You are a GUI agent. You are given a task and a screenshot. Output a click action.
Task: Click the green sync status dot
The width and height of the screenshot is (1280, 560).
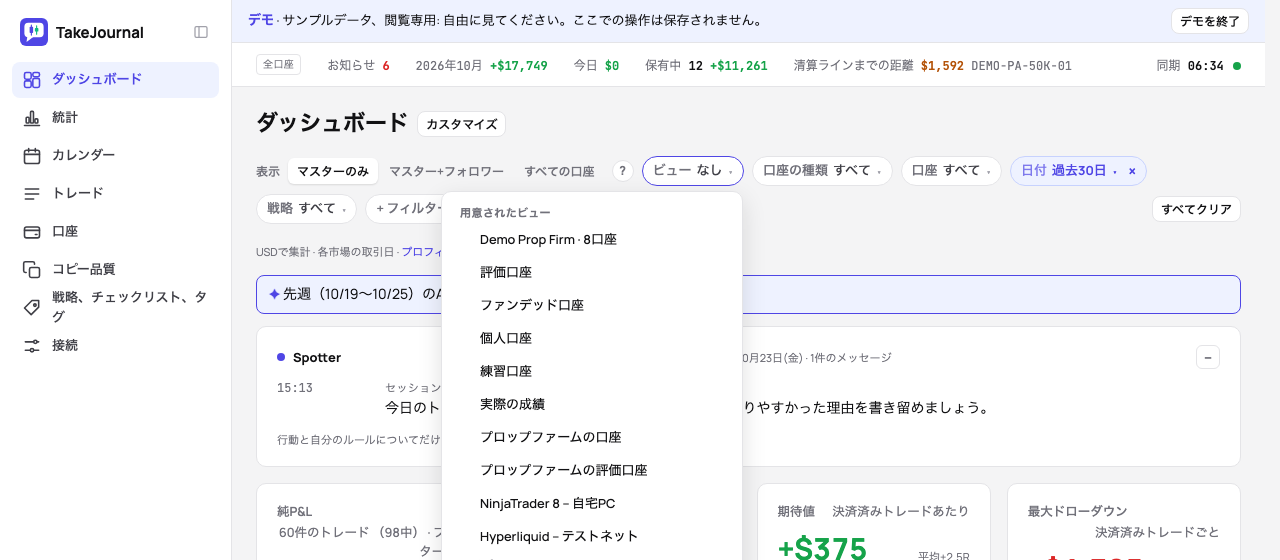(x=1237, y=66)
